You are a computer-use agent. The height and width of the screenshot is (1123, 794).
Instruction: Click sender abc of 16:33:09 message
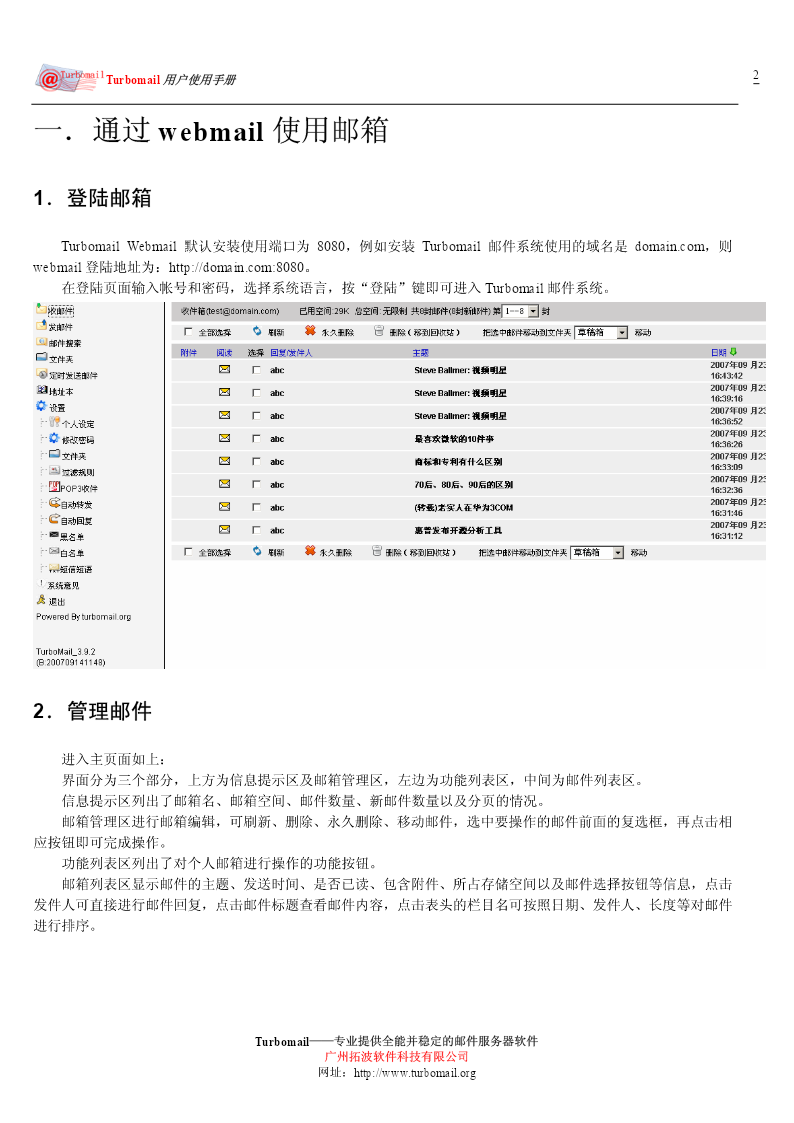point(277,462)
